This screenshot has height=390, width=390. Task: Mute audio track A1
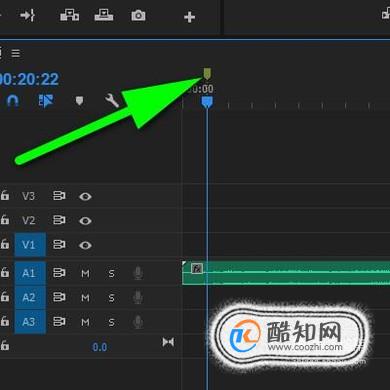(x=85, y=274)
